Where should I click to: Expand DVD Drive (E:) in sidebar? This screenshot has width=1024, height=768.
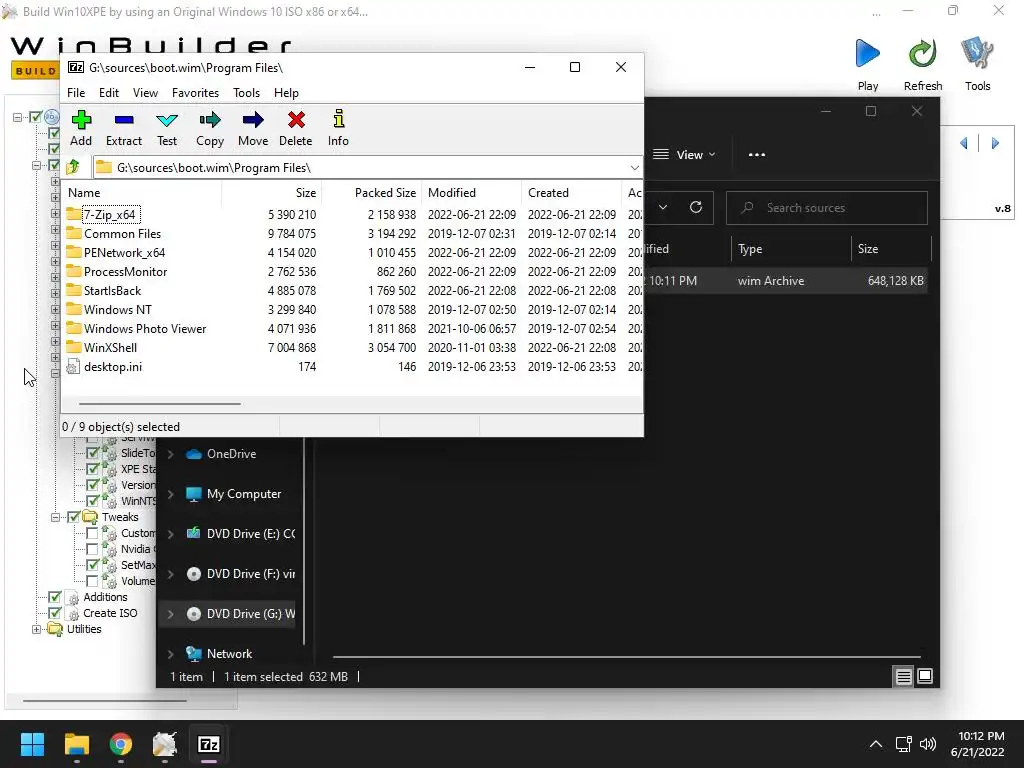171,534
